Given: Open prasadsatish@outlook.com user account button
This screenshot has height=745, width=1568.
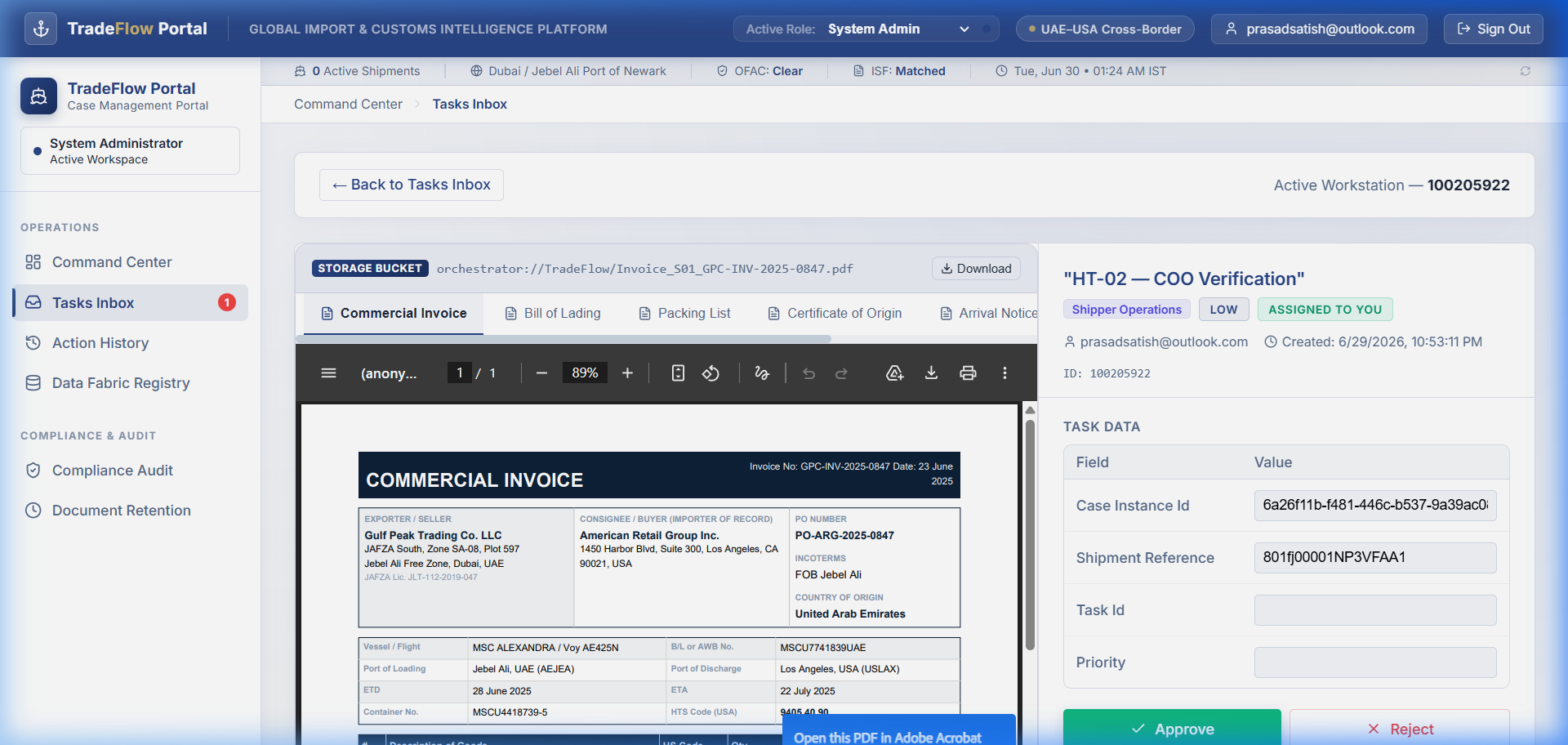Looking at the screenshot, I should [1319, 29].
